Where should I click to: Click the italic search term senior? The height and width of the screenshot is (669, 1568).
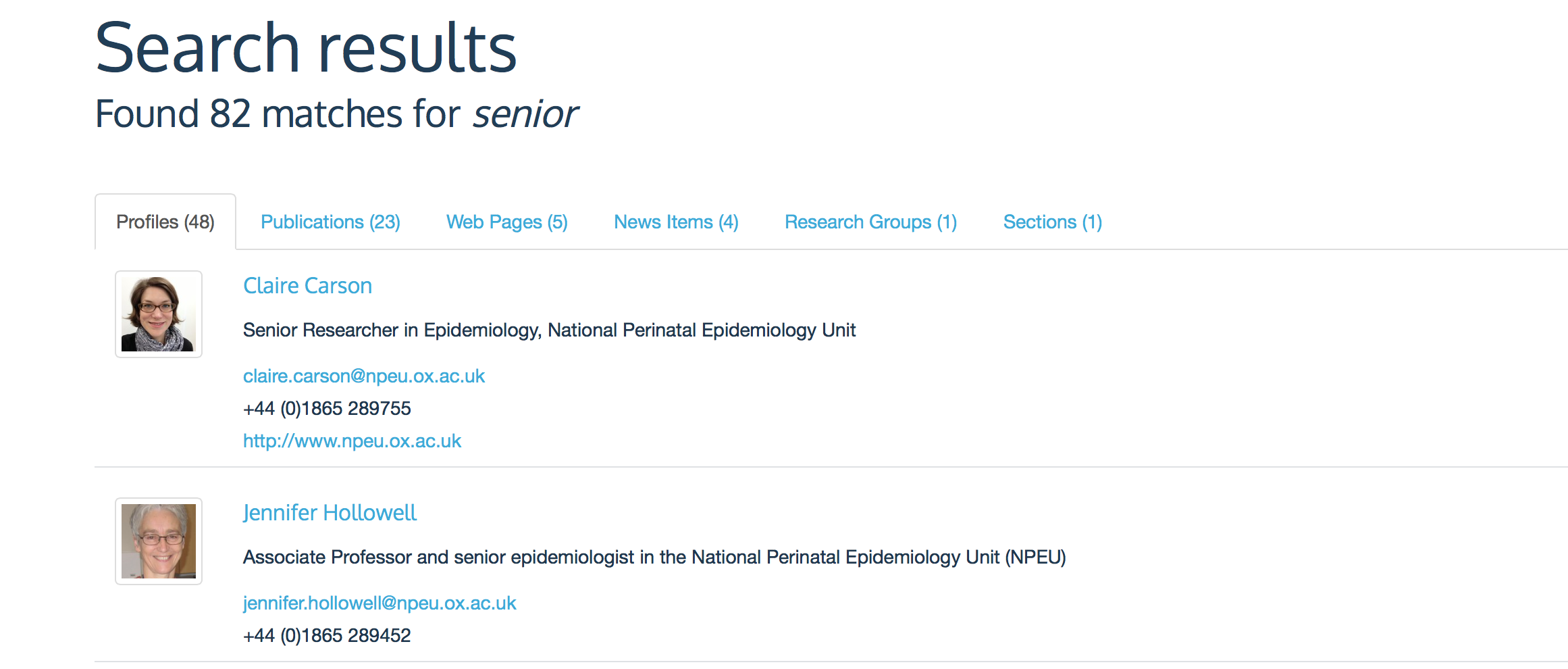(525, 114)
